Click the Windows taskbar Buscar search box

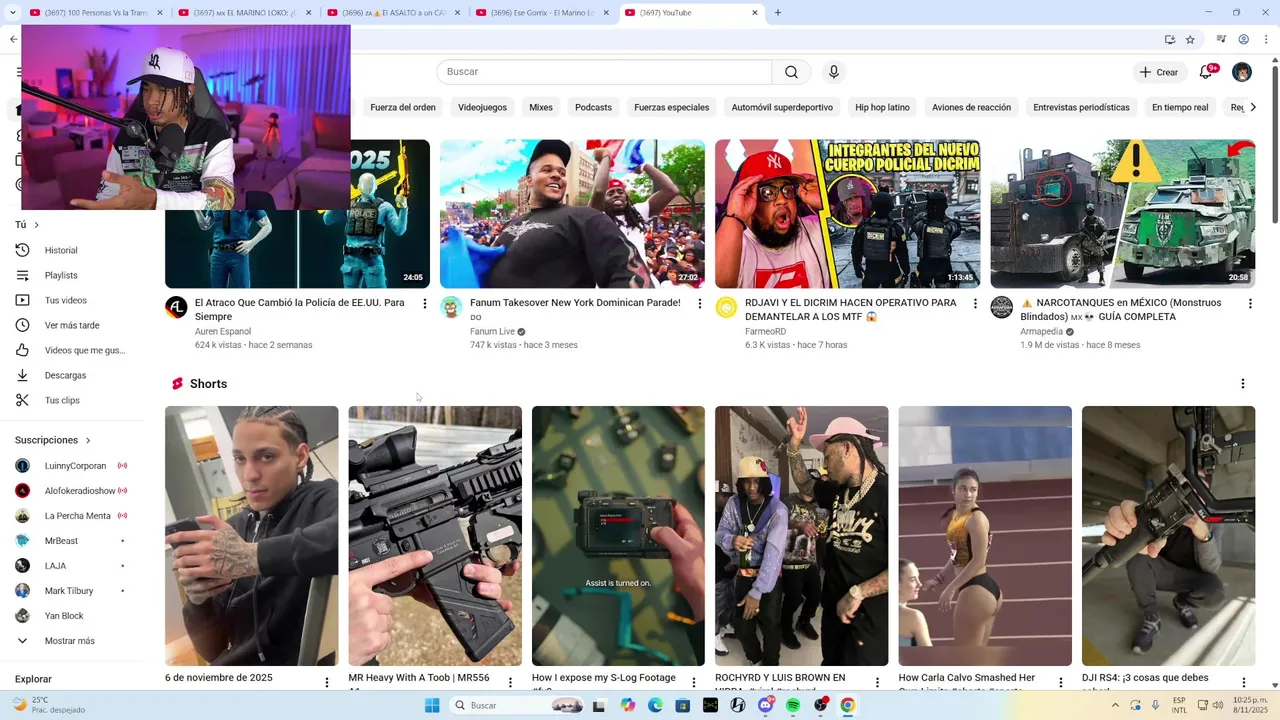pos(514,705)
